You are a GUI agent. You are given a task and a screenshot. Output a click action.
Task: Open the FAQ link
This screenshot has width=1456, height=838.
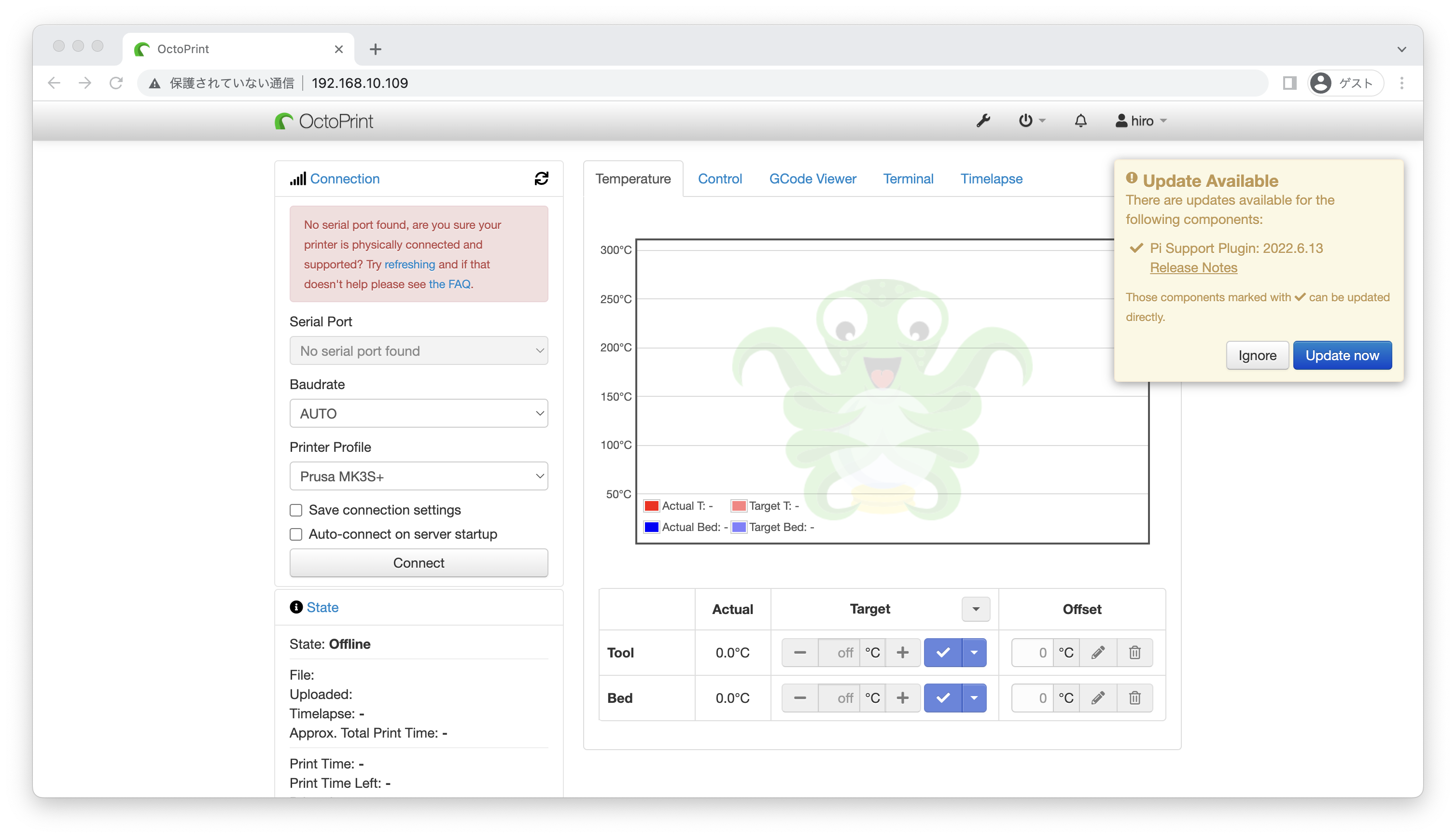tap(449, 284)
